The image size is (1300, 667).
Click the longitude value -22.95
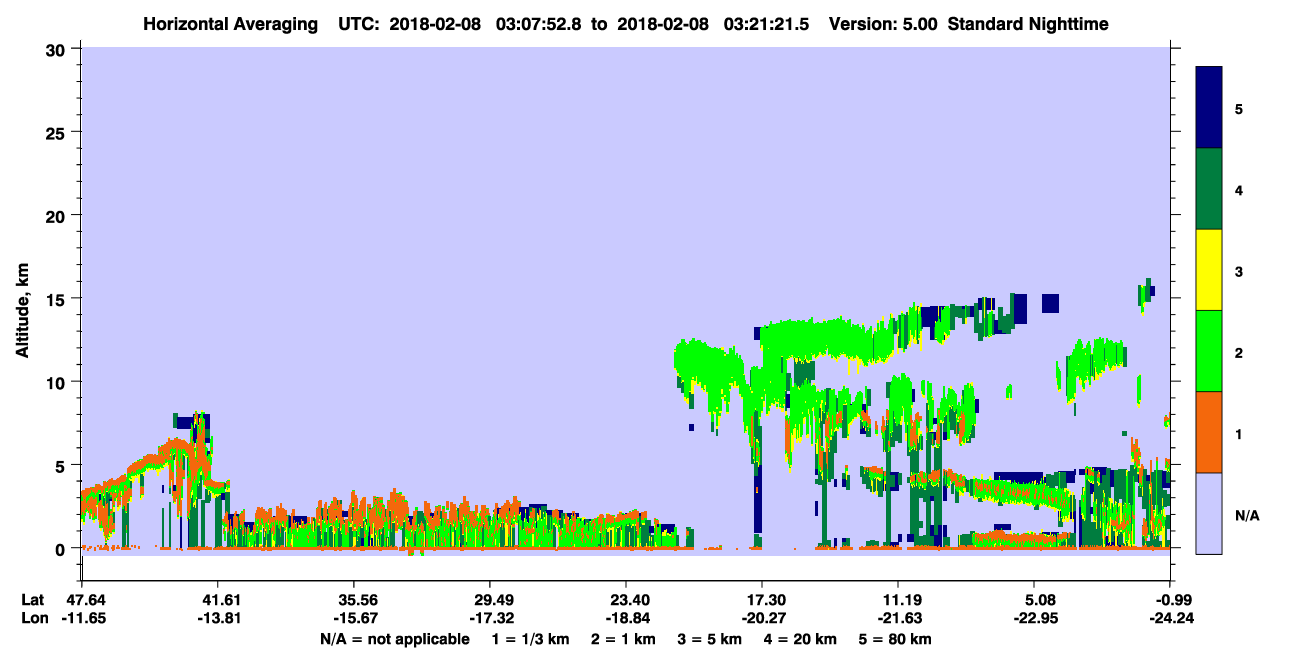1035,618
